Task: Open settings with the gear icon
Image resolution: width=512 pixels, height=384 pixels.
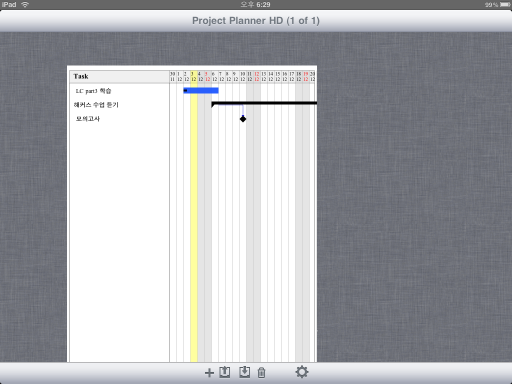Action: click(302, 372)
